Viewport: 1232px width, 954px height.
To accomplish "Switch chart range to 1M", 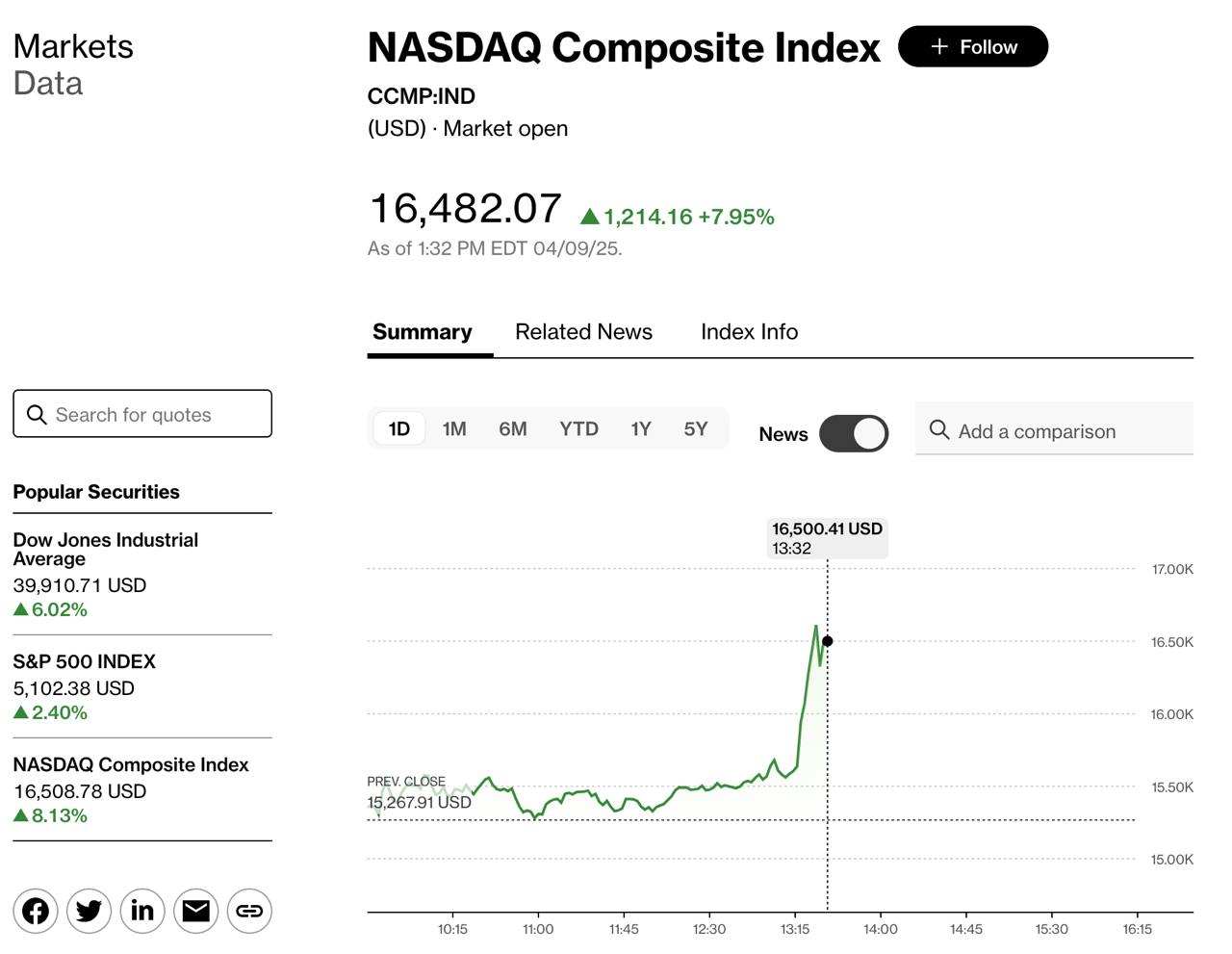I will click(454, 429).
